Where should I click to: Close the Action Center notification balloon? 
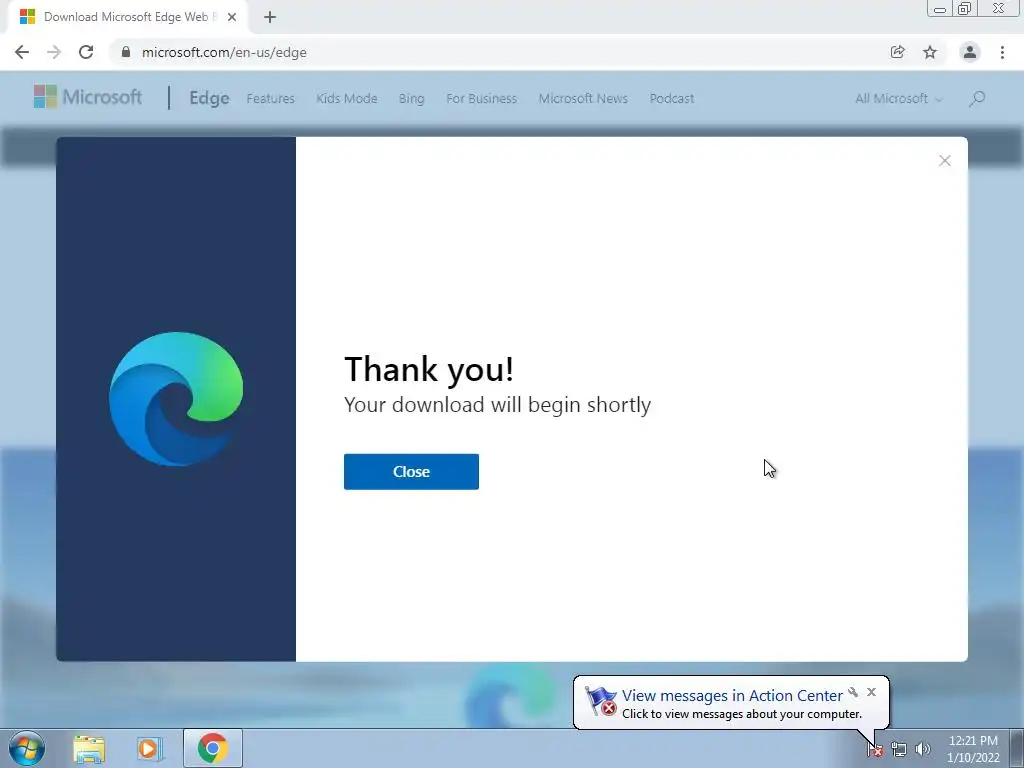[x=871, y=692]
